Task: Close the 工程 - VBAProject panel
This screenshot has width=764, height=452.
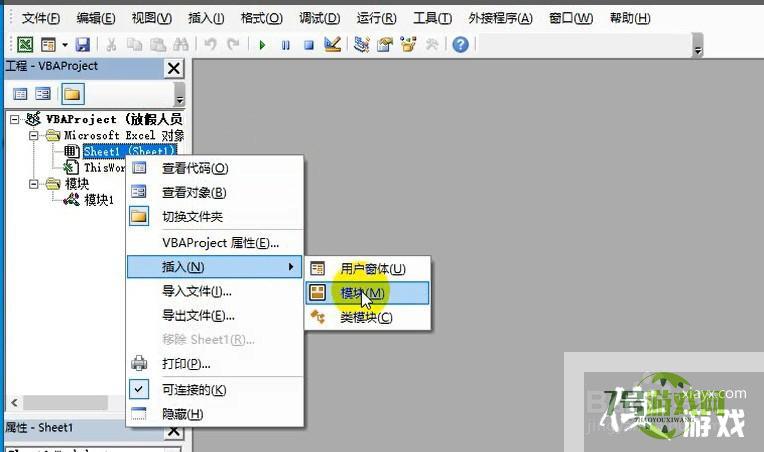Action: pyautogui.click(x=174, y=68)
